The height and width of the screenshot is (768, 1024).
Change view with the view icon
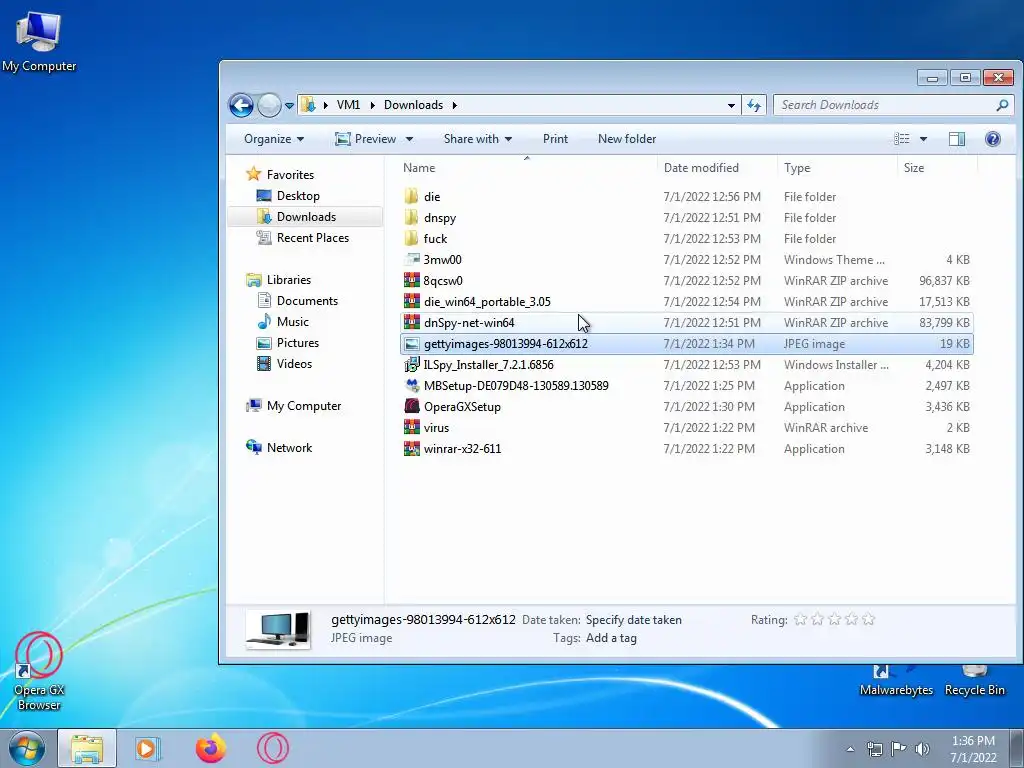(x=902, y=139)
